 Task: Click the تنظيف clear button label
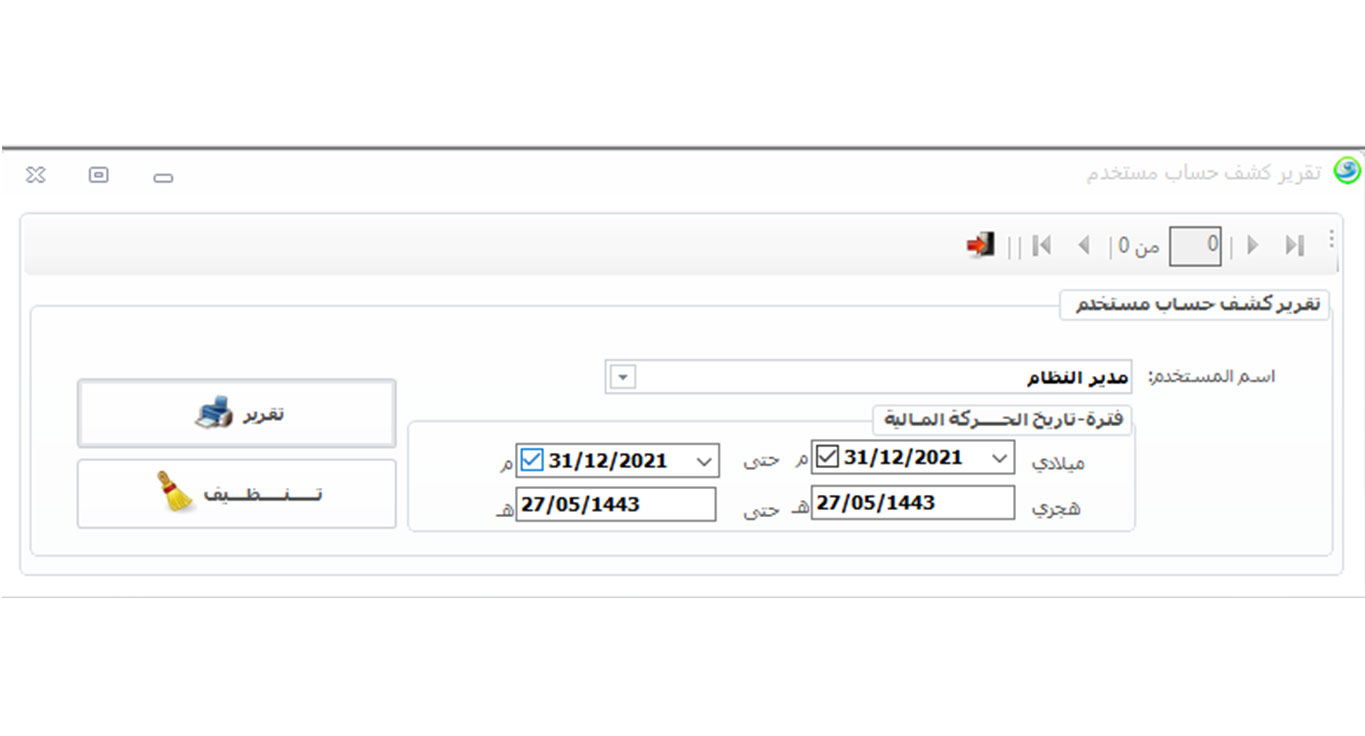(262, 494)
